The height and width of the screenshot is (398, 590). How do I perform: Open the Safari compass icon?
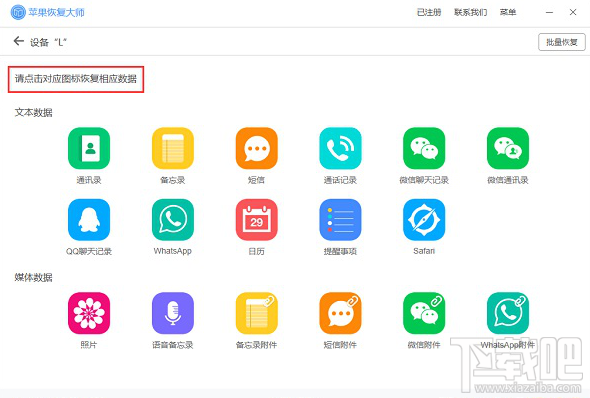(x=424, y=220)
